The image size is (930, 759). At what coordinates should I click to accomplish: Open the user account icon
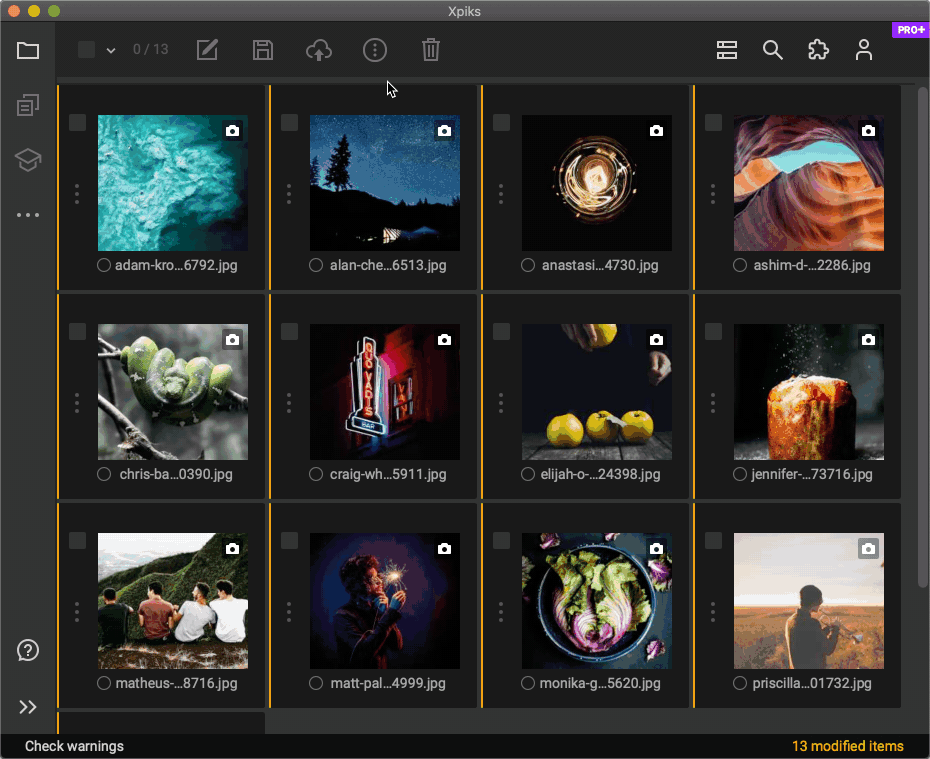864,50
